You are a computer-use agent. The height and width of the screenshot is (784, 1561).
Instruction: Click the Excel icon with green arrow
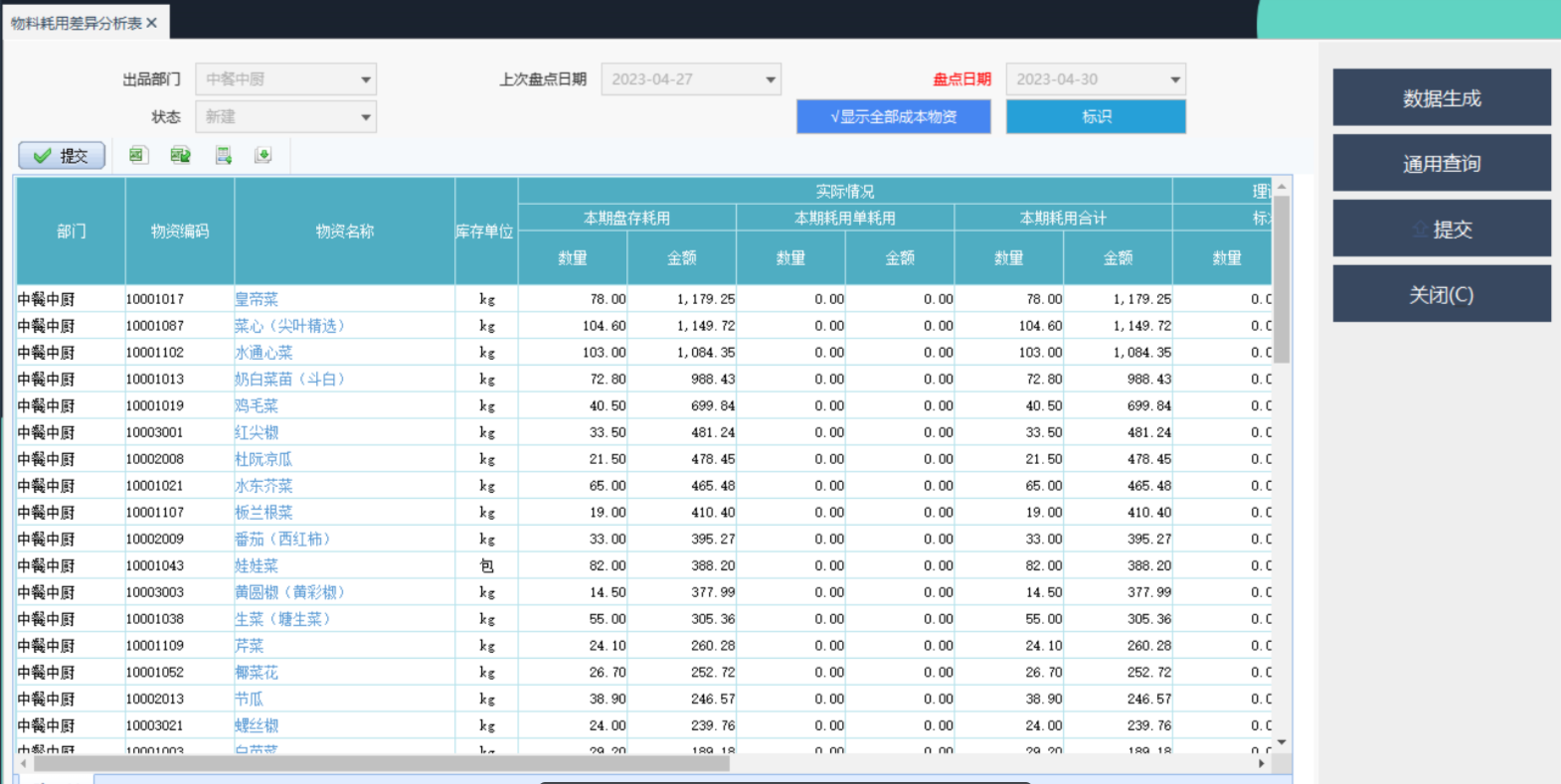pyautogui.click(x=180, y=155)
